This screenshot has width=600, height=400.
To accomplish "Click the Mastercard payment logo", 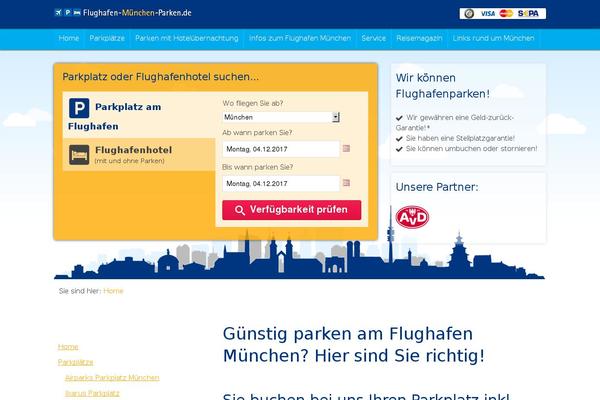I will 506,13.
